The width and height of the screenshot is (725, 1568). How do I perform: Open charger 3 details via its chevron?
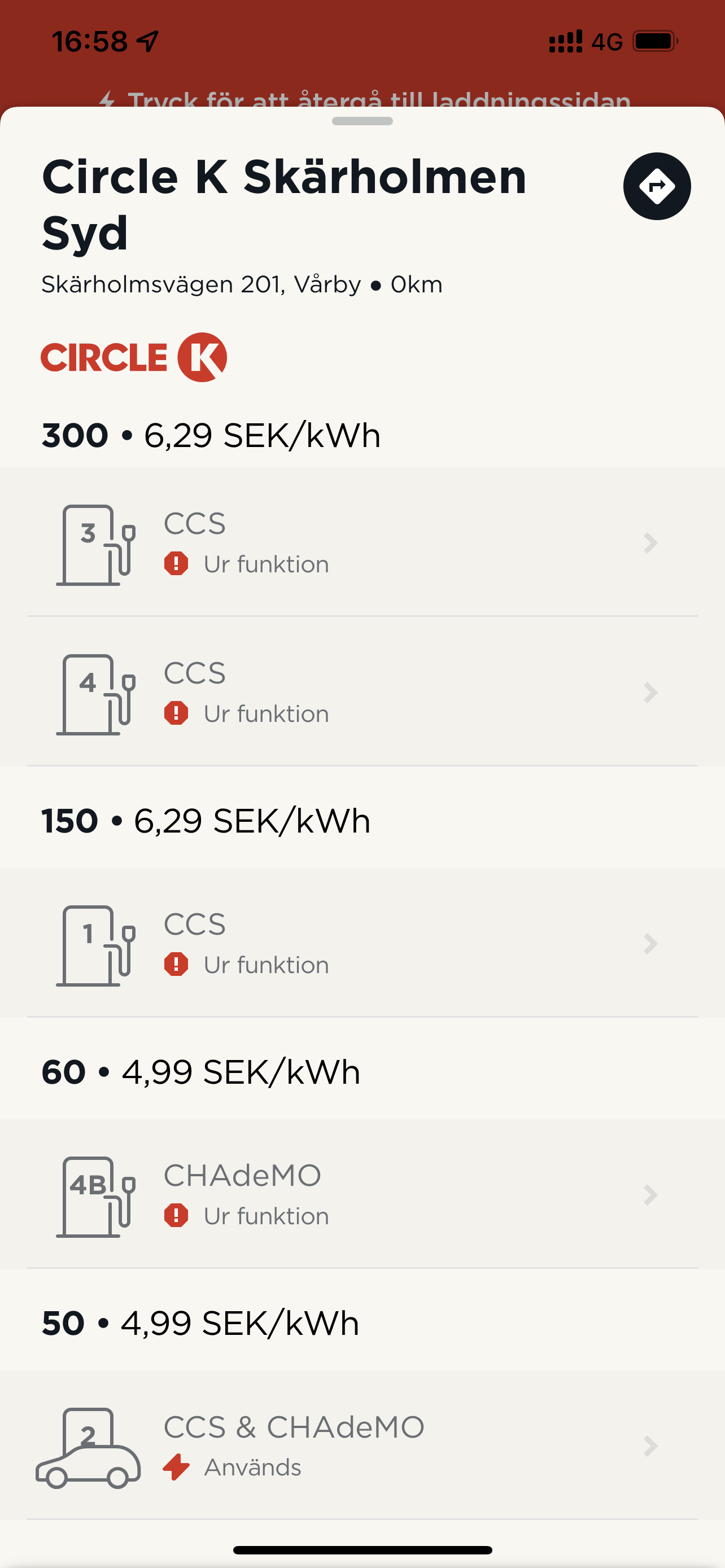tap(650, 543)
